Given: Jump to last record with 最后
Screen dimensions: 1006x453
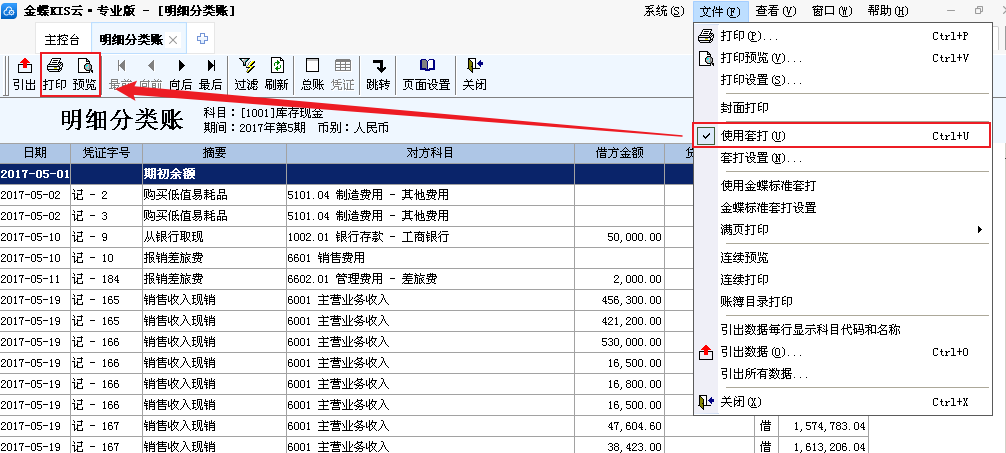Looking at the screenshot, I should (210, 74).
